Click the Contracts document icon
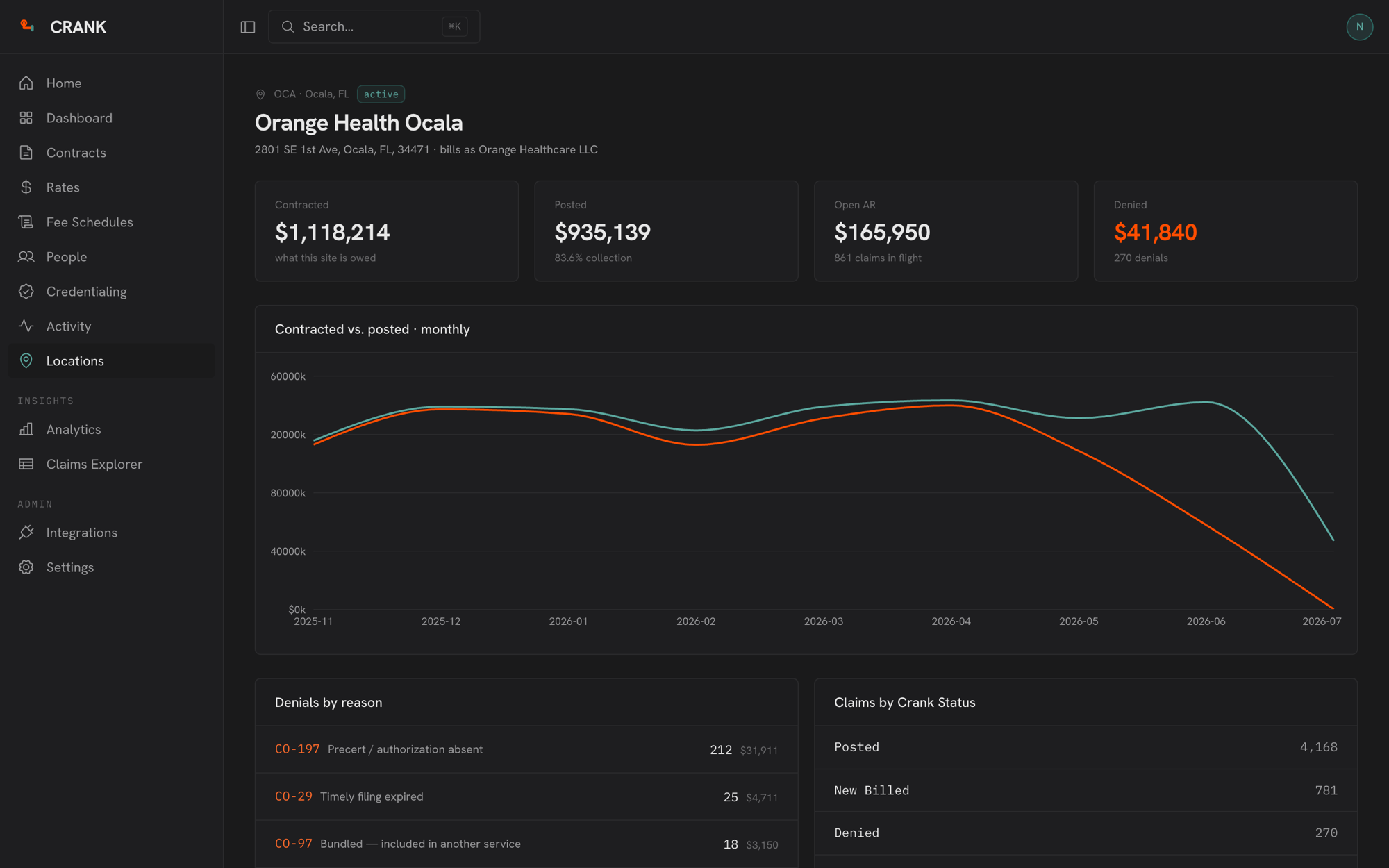The image size is (1389, 868). point(26,153)
